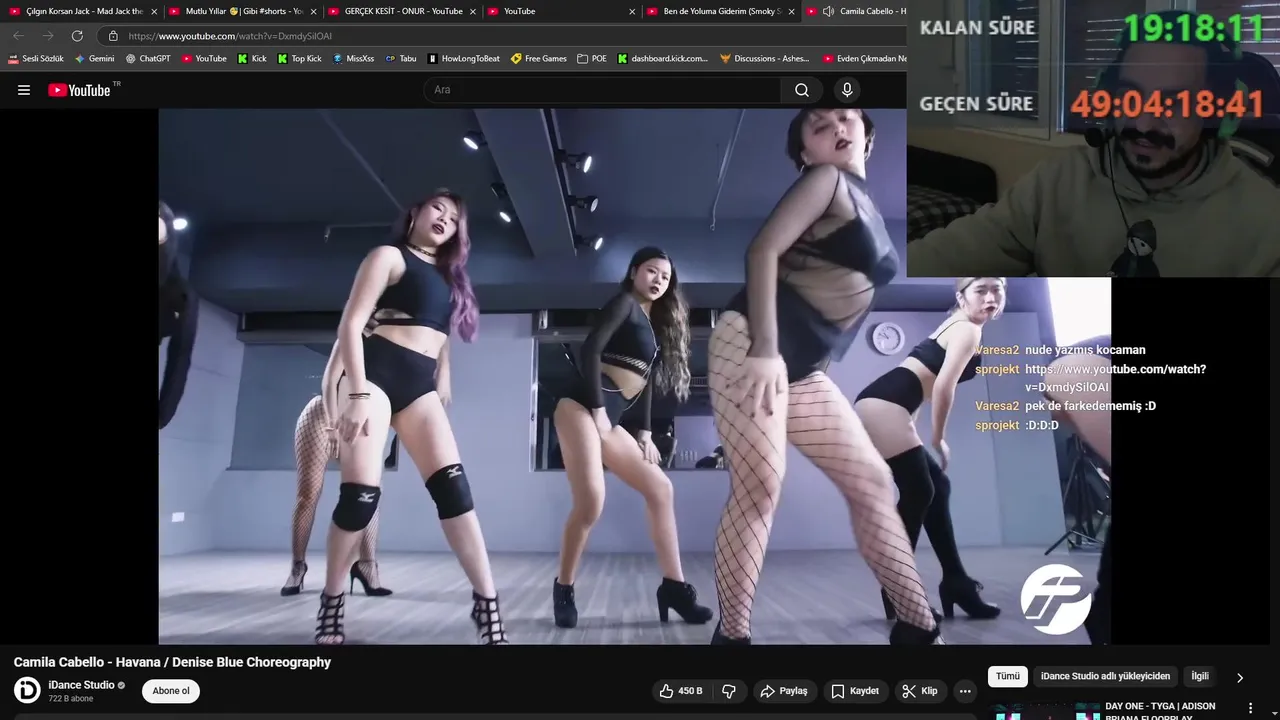Viewport: 1280px width, 720px height.
Task: Open Gemini bookmark
Action: coord(94,59)
